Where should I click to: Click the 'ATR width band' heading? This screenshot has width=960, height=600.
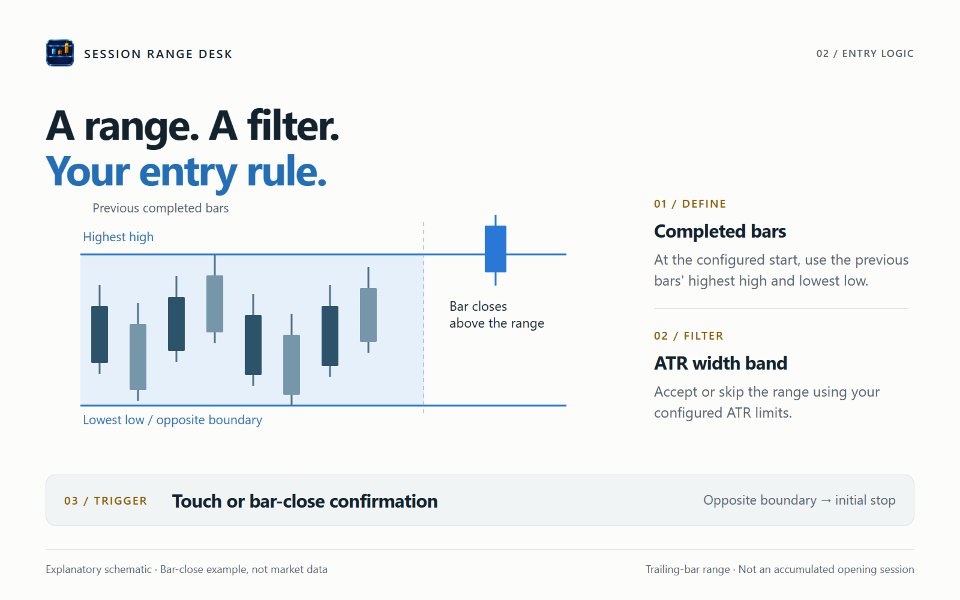(721, 363)
